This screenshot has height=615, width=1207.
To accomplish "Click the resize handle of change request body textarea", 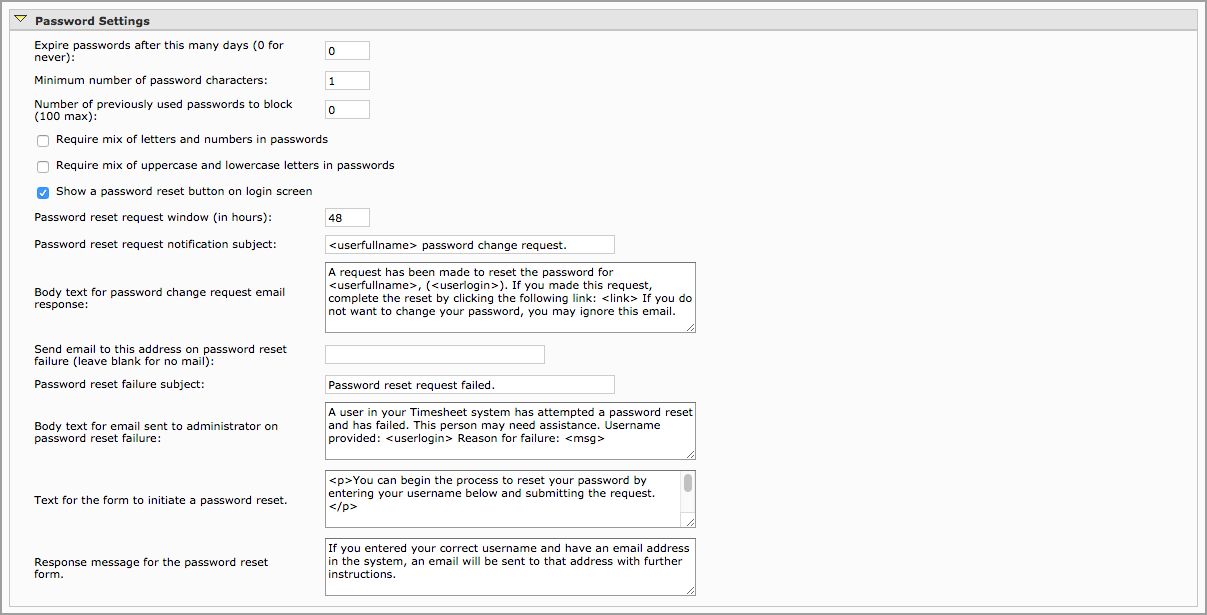I will [689, 326].
